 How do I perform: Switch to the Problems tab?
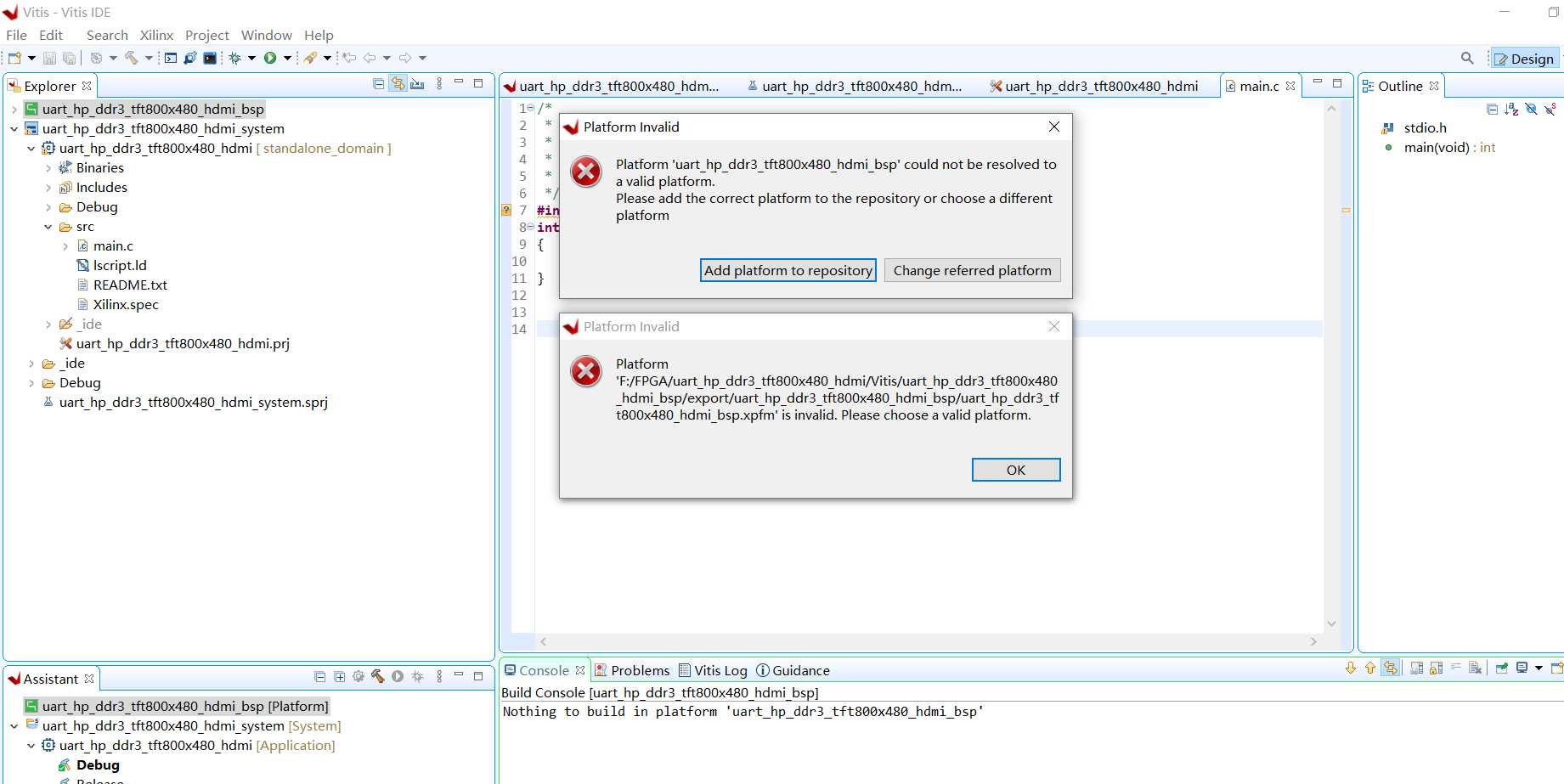point(632,670)
